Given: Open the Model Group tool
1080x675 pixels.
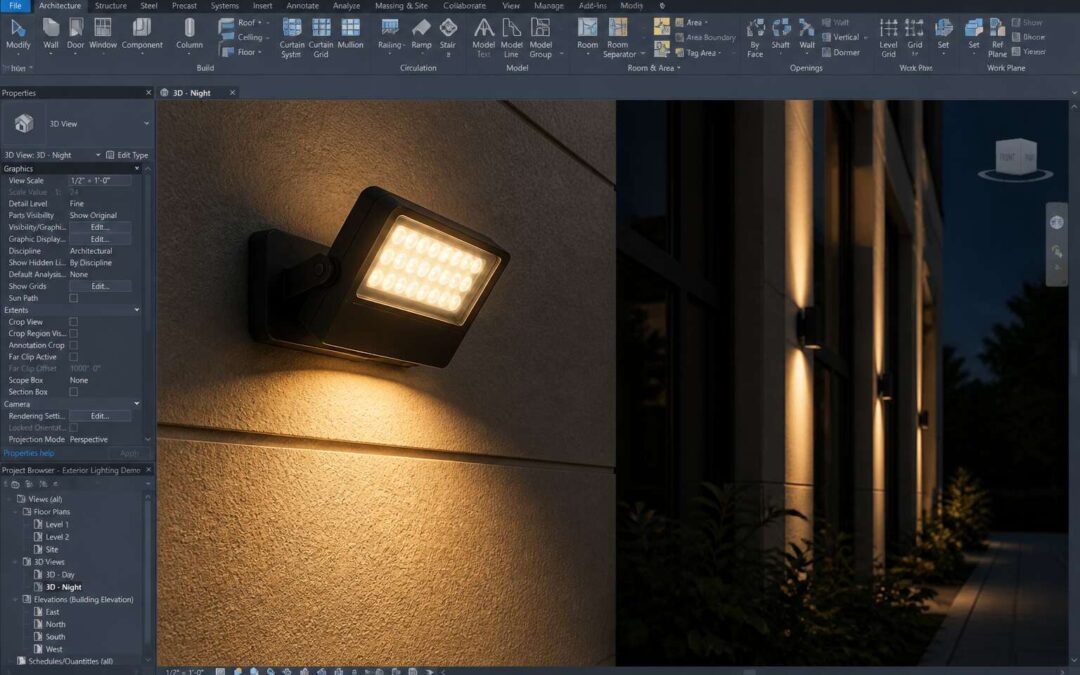Looking at the screenshot, I should pyautogui.click(x=541, y=38).
